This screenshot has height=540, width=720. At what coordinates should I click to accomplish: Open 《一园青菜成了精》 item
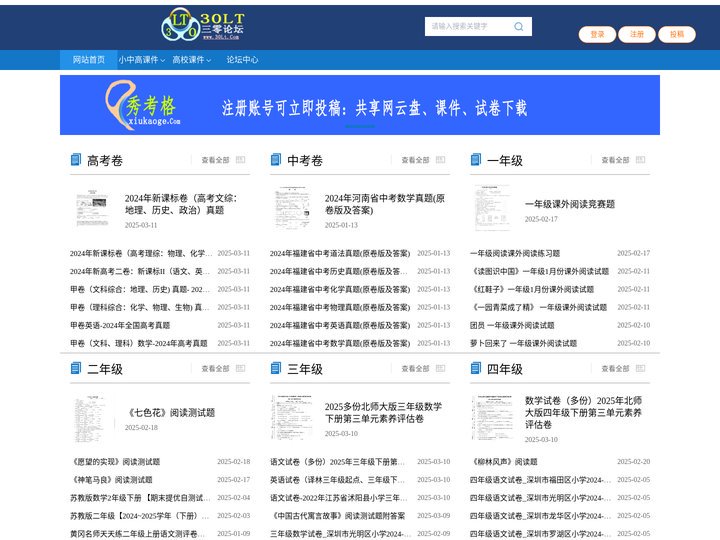pos(539,307)
